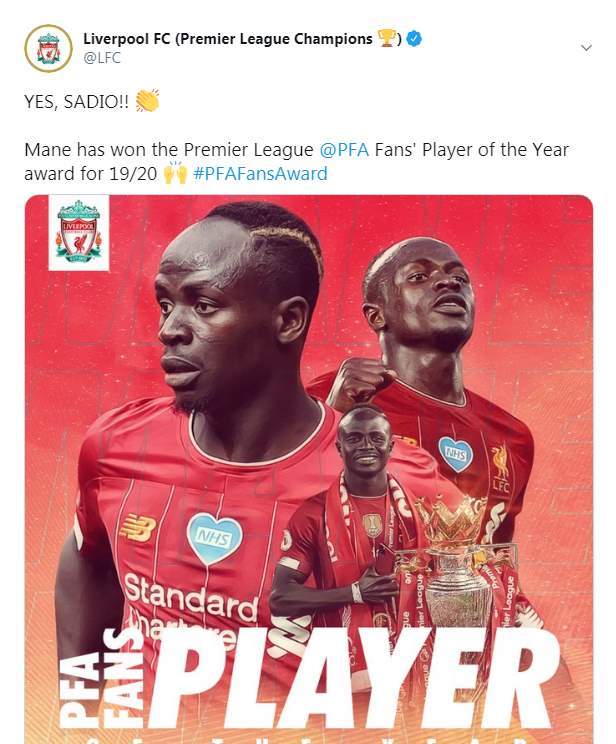The image size is (616, 744).
Task: Open the @PFA mention link
Action: (344, 150)
